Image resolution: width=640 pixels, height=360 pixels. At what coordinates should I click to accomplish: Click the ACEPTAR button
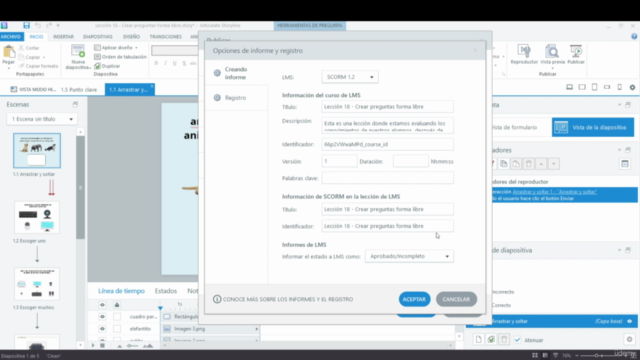click(414, 299)
